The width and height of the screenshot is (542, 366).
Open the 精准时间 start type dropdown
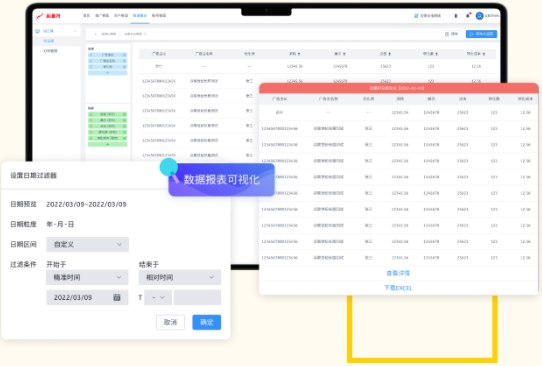[87, 277]
